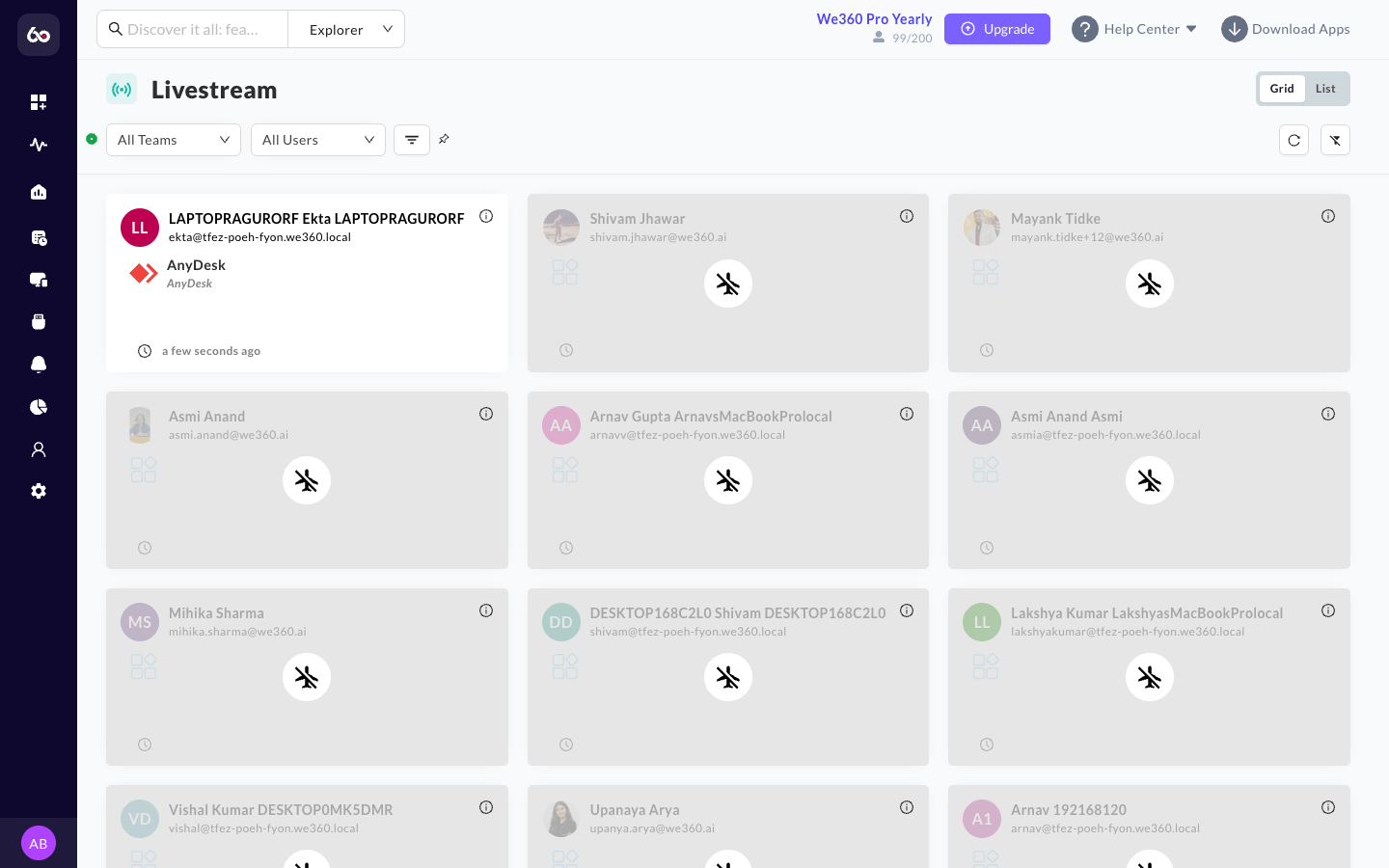Open info icon on DESKTOP168C2L0 Shivam card
Image resolution: width=1389 pixels, height=868 pixels.
(907, 610)
